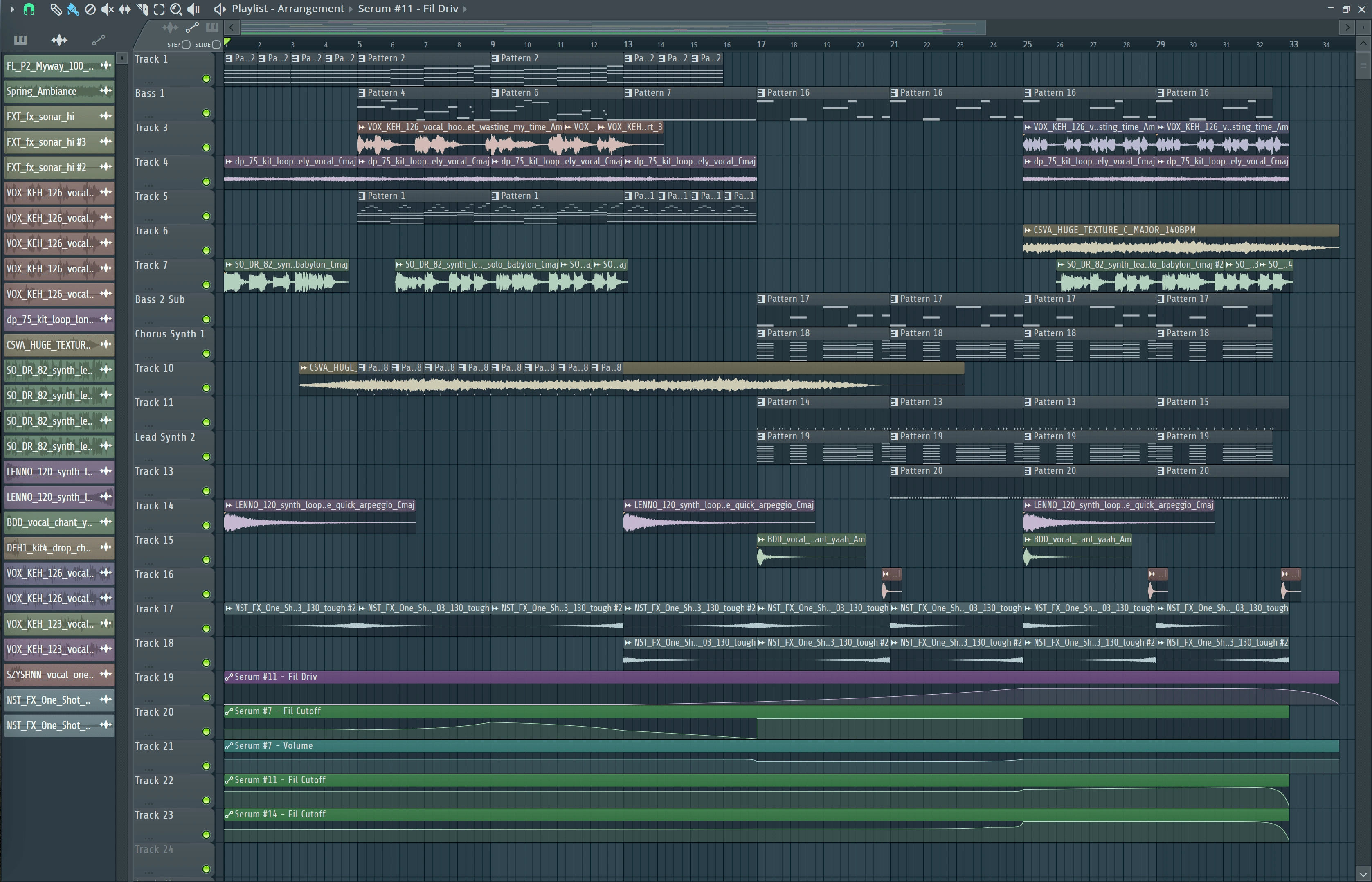Screen dimensions: 1372x882
Task: Click the horizontal overview scrollbar thumb
Action: 613,27
